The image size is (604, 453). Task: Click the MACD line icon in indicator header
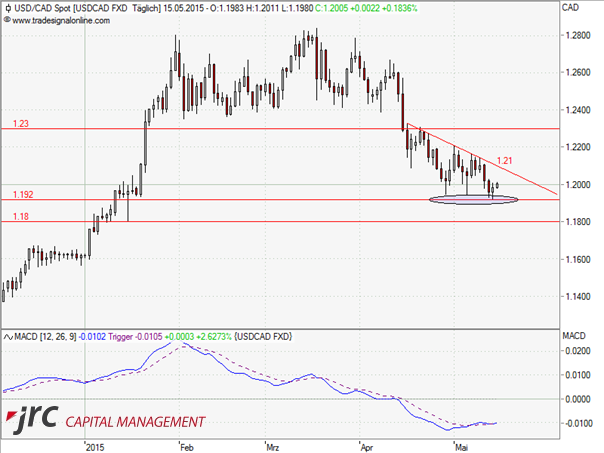click(6, 337)
